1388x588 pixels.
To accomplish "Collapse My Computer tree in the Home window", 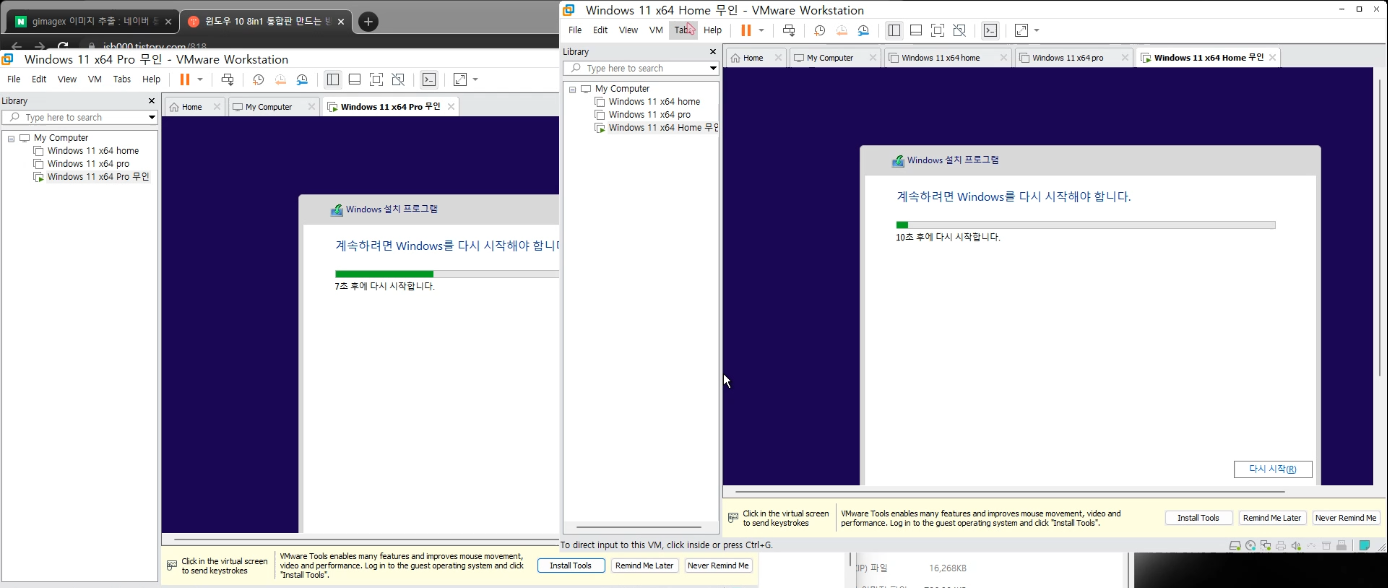I will (x=572, y=89).
